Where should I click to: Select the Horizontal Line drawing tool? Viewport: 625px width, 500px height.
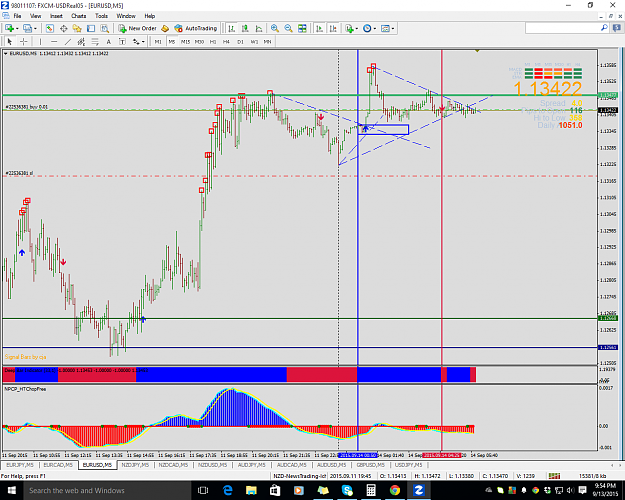pyautogui.click(x=54, y=41)
